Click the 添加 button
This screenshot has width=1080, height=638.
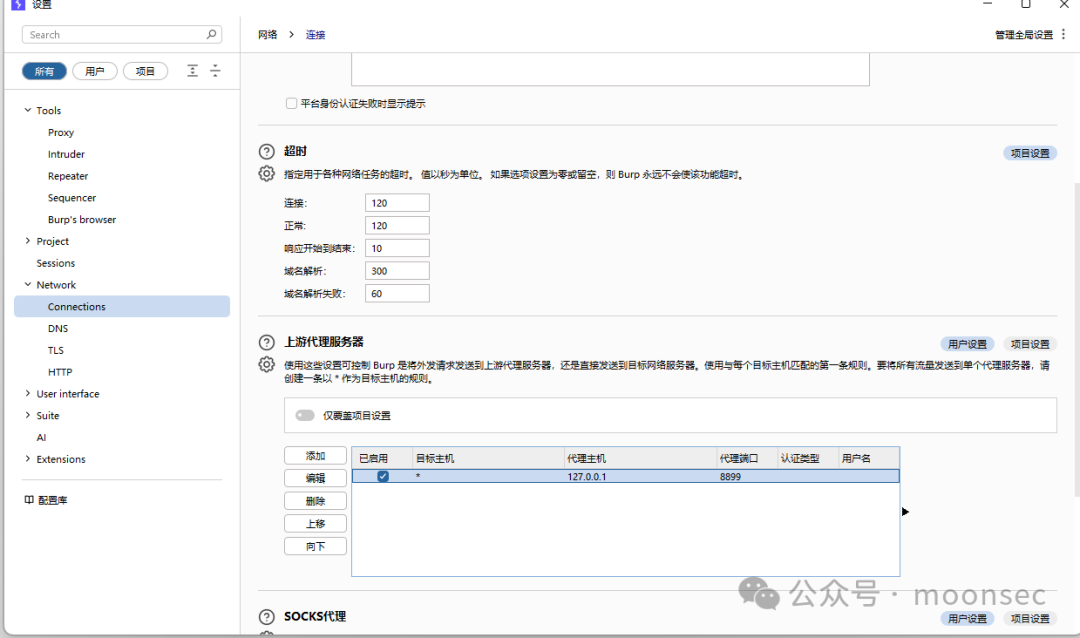315,455
